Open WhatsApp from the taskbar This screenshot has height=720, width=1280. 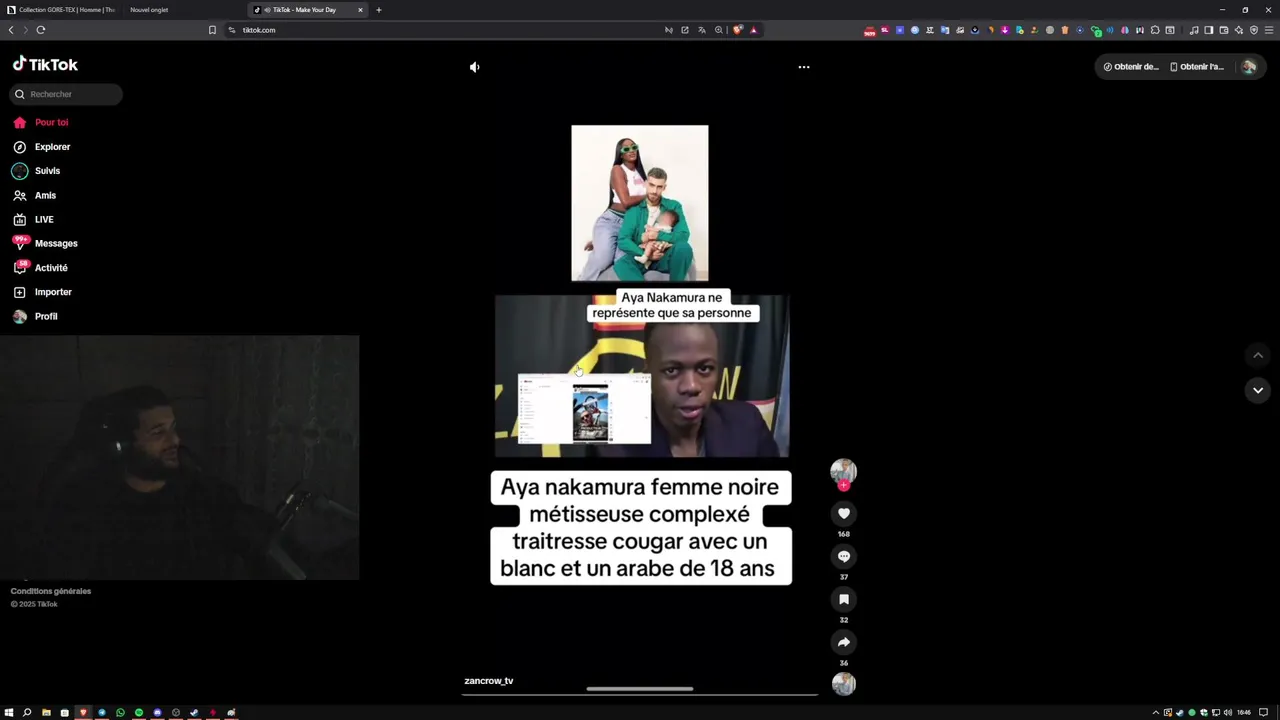click(120, 713)
